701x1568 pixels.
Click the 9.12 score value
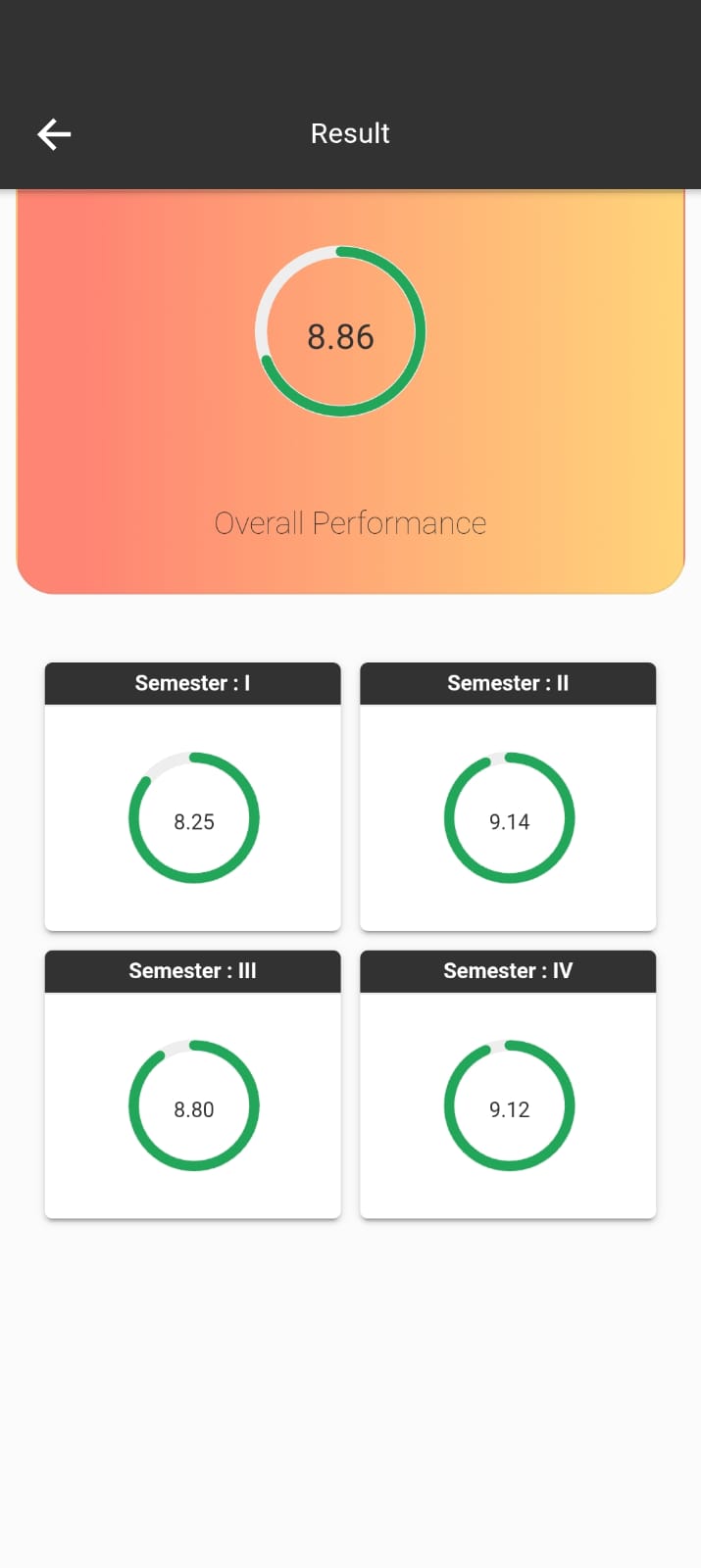pos(510,1110)
